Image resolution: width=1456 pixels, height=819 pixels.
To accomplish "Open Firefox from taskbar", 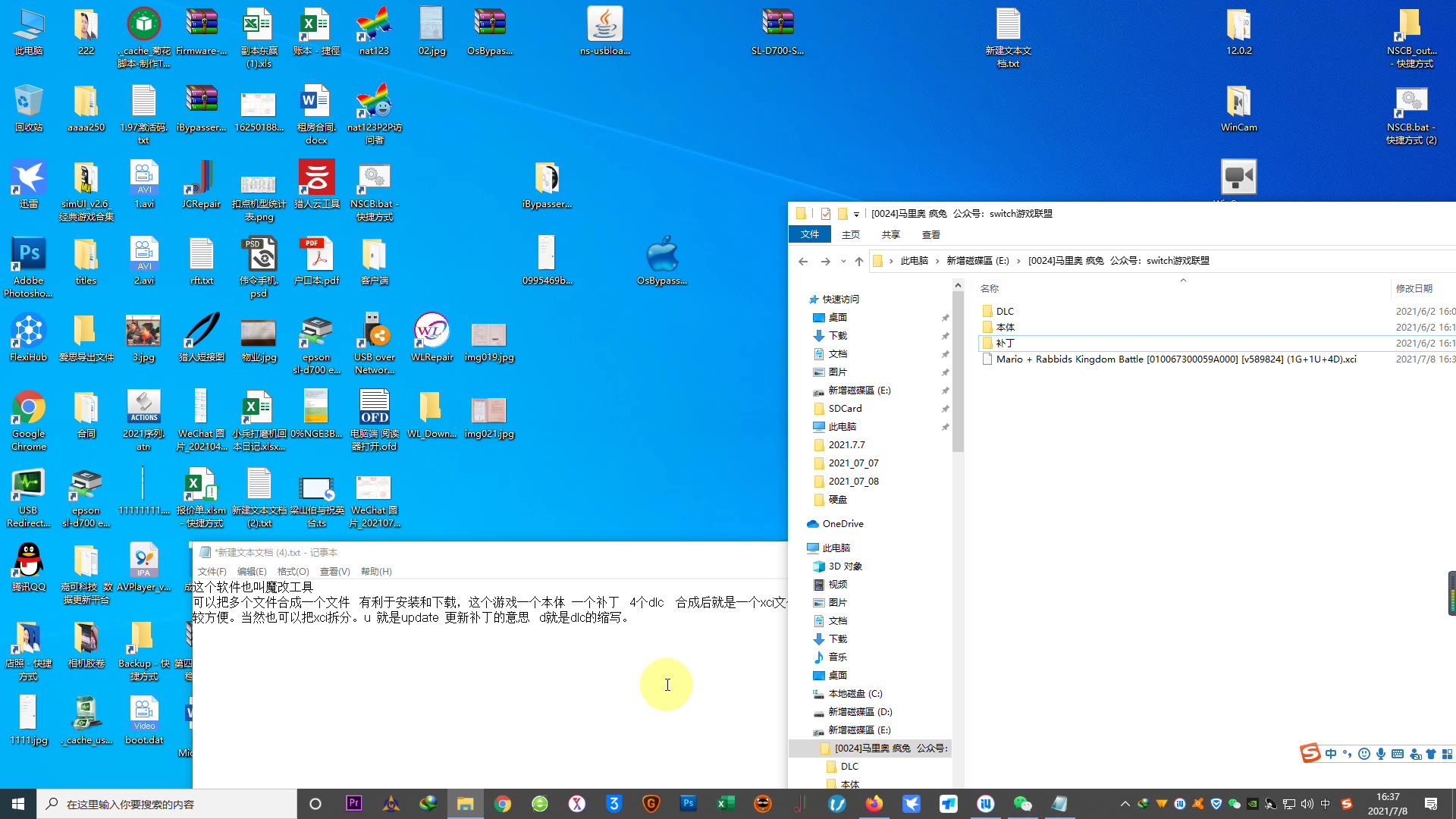I will pos(874,804).
